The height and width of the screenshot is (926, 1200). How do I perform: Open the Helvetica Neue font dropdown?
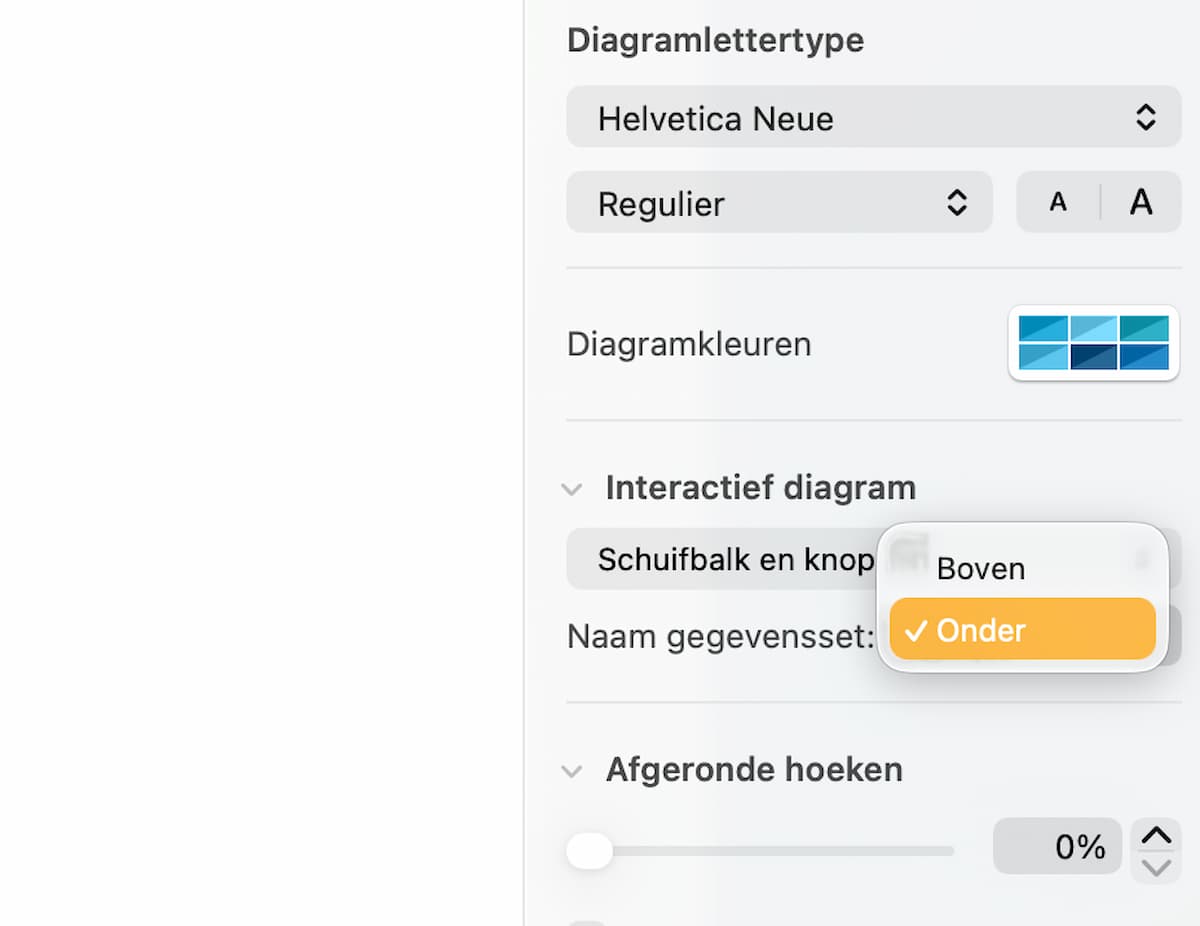873,118
